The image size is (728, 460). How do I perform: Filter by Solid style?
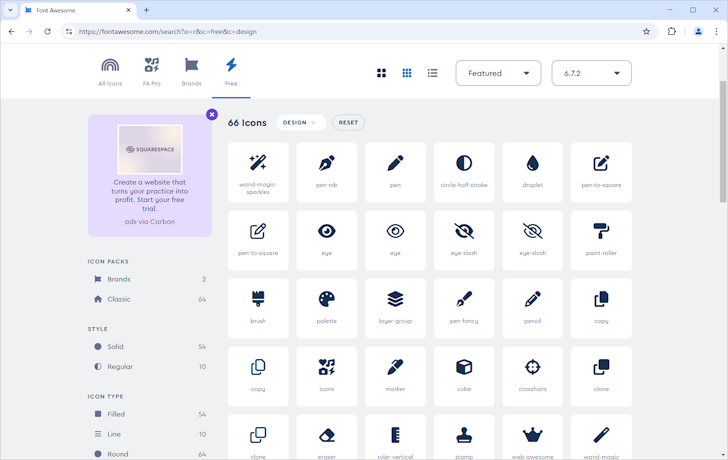tap(115, 347)
